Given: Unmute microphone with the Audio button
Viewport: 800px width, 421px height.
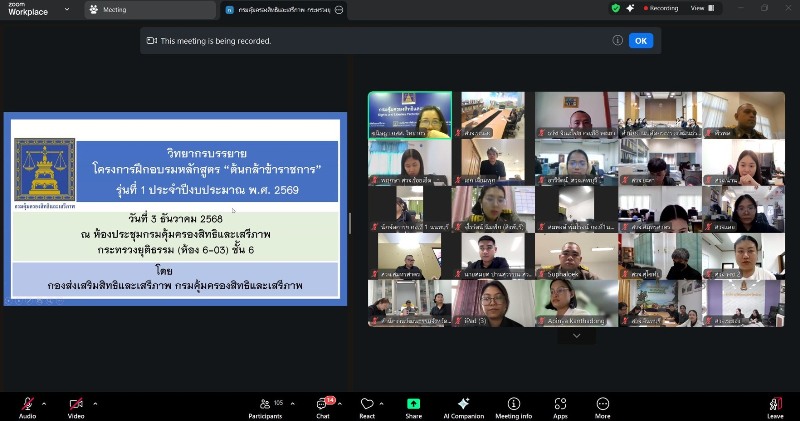Looking at the screenshot, I should [27, 404].
